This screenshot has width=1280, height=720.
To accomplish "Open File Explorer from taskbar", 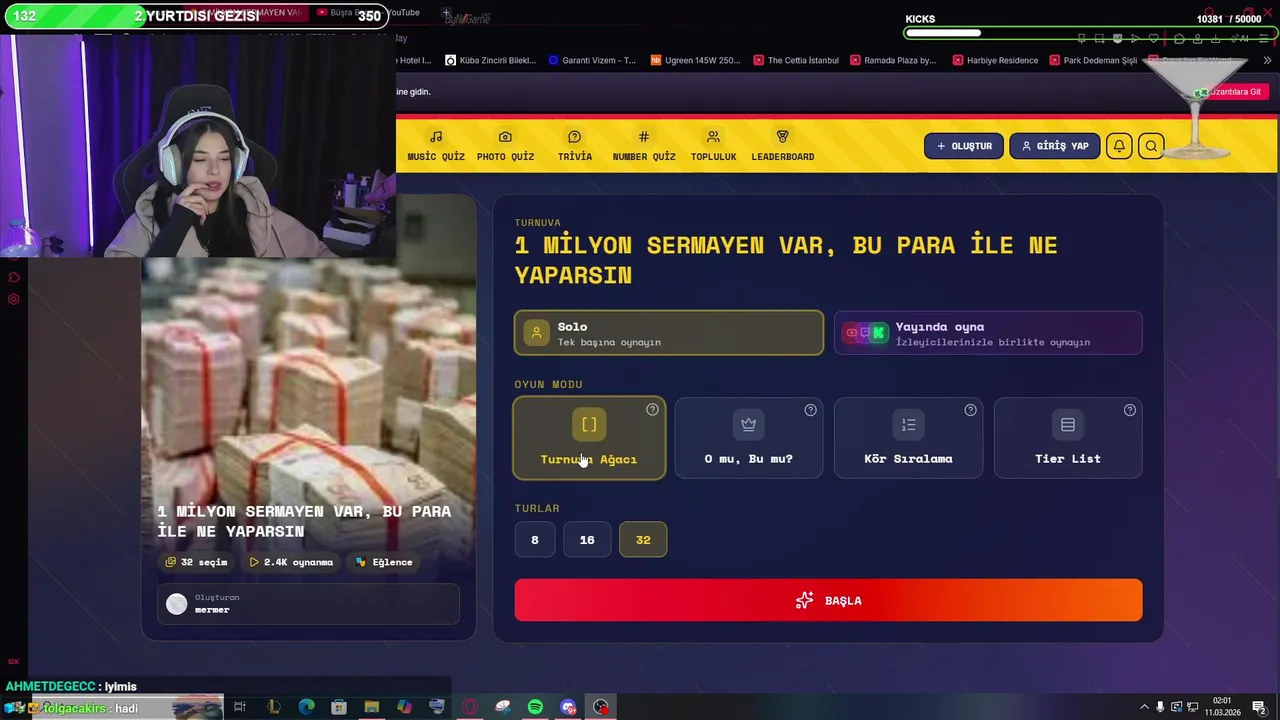I will coord(371,707).
